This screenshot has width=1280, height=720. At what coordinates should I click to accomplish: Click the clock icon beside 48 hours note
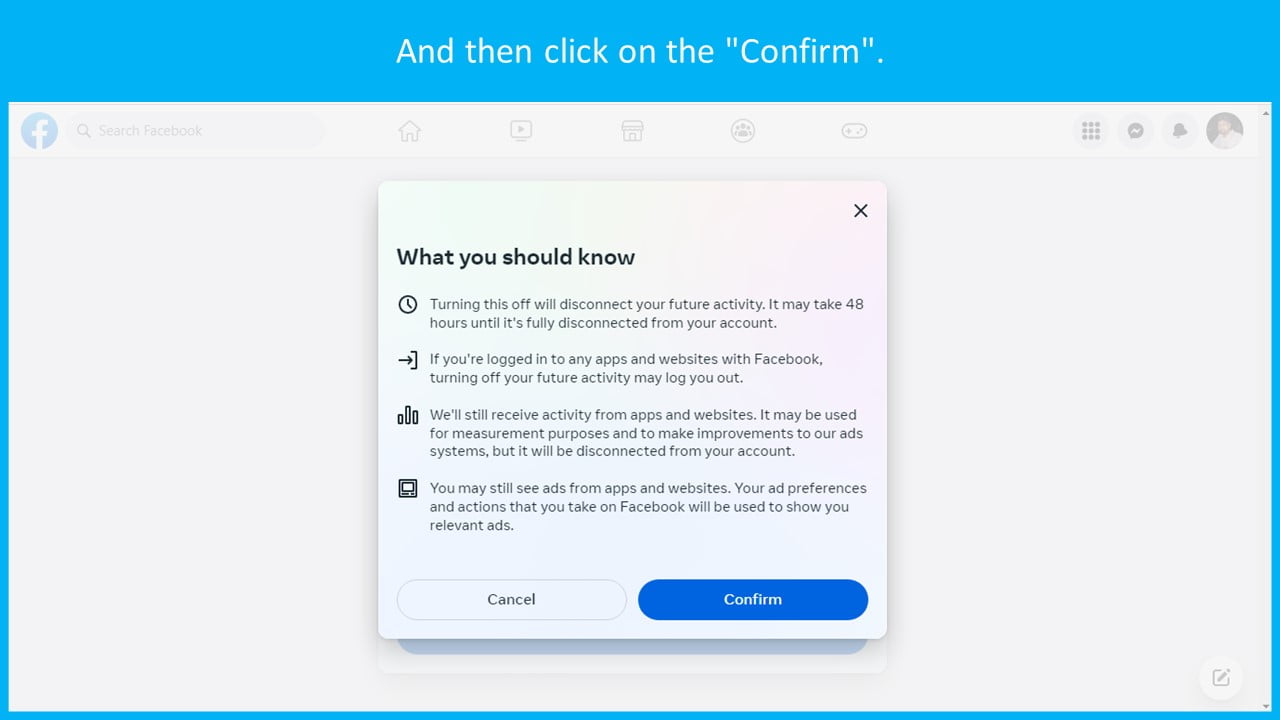coord(408,305)
